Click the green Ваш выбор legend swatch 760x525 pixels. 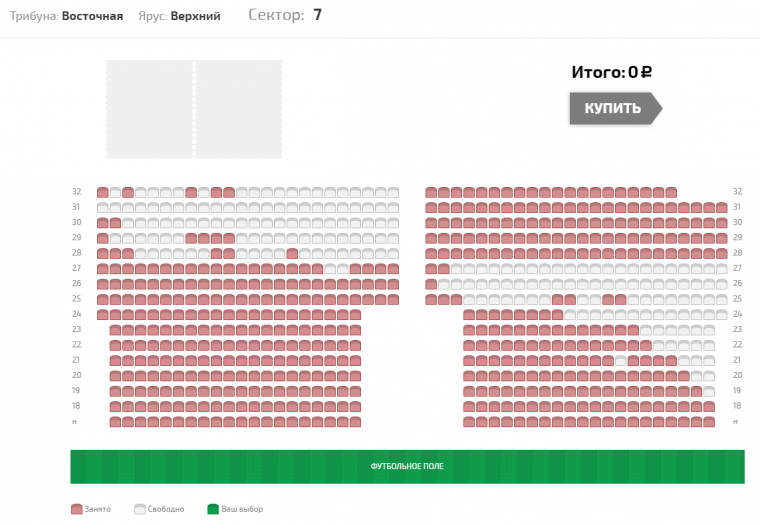[x=213, y=509]
